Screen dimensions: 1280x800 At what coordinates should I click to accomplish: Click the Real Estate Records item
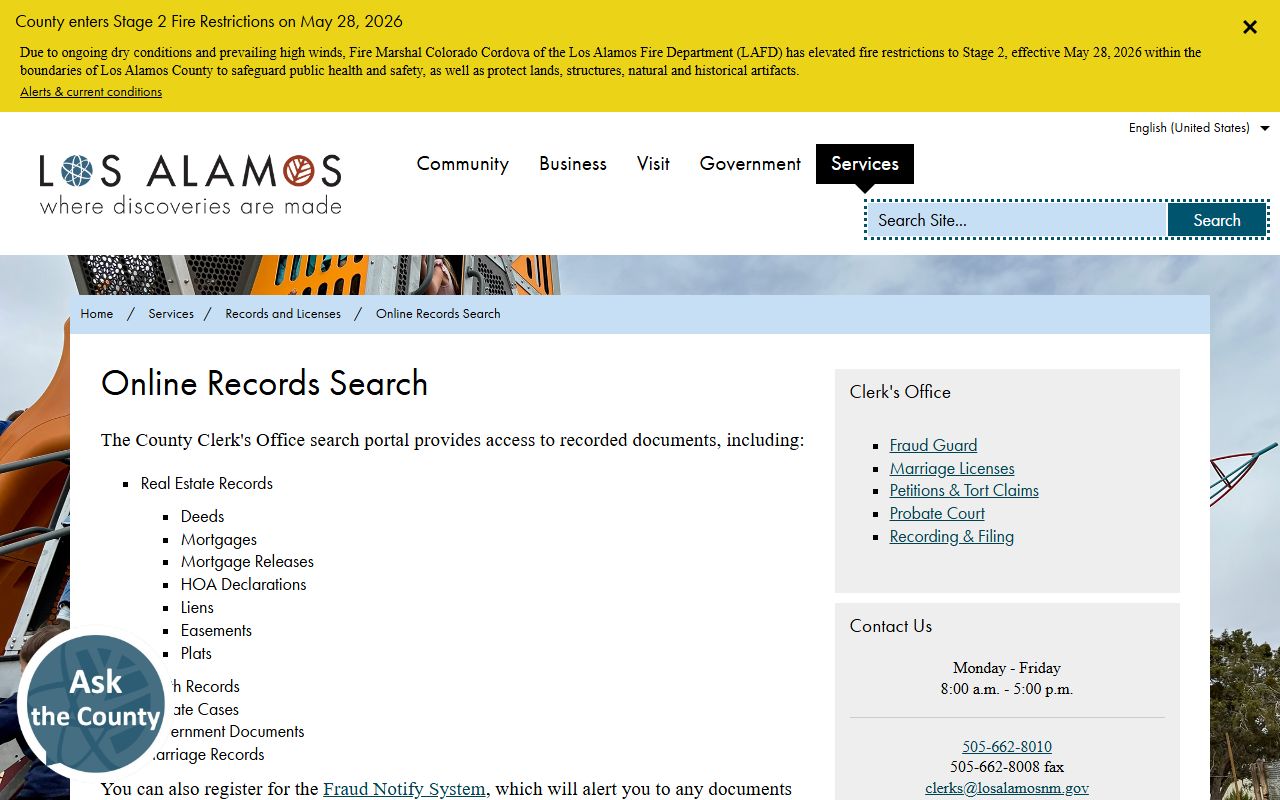tap(207, 483)
